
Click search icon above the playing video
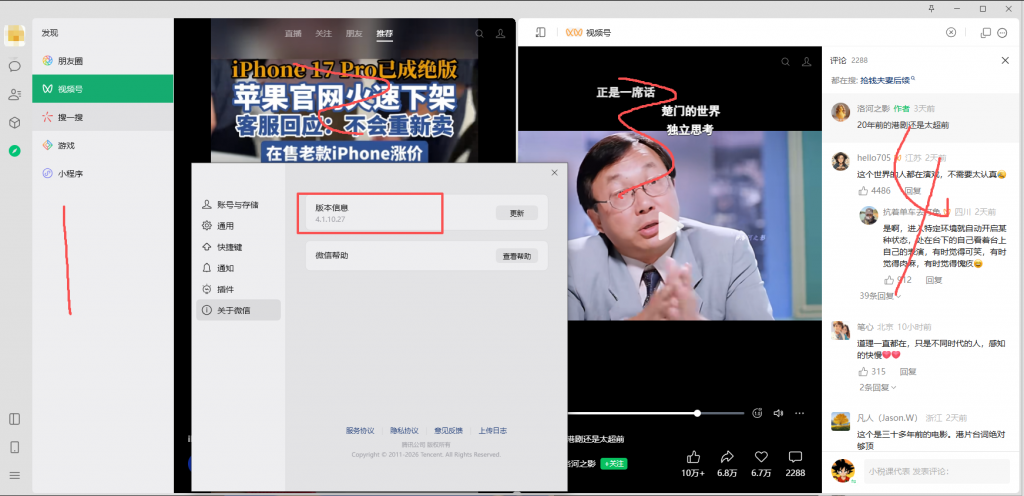(786, 61)
